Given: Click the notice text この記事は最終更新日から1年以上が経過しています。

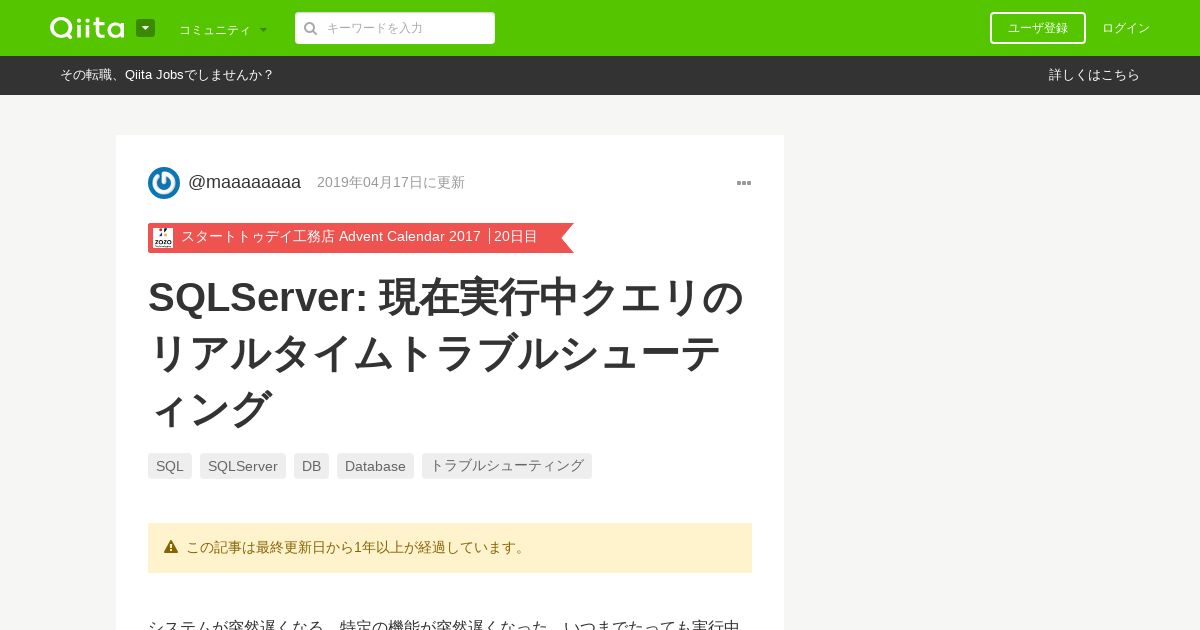Looking at the screenshot, I should [x=357, y=548].
